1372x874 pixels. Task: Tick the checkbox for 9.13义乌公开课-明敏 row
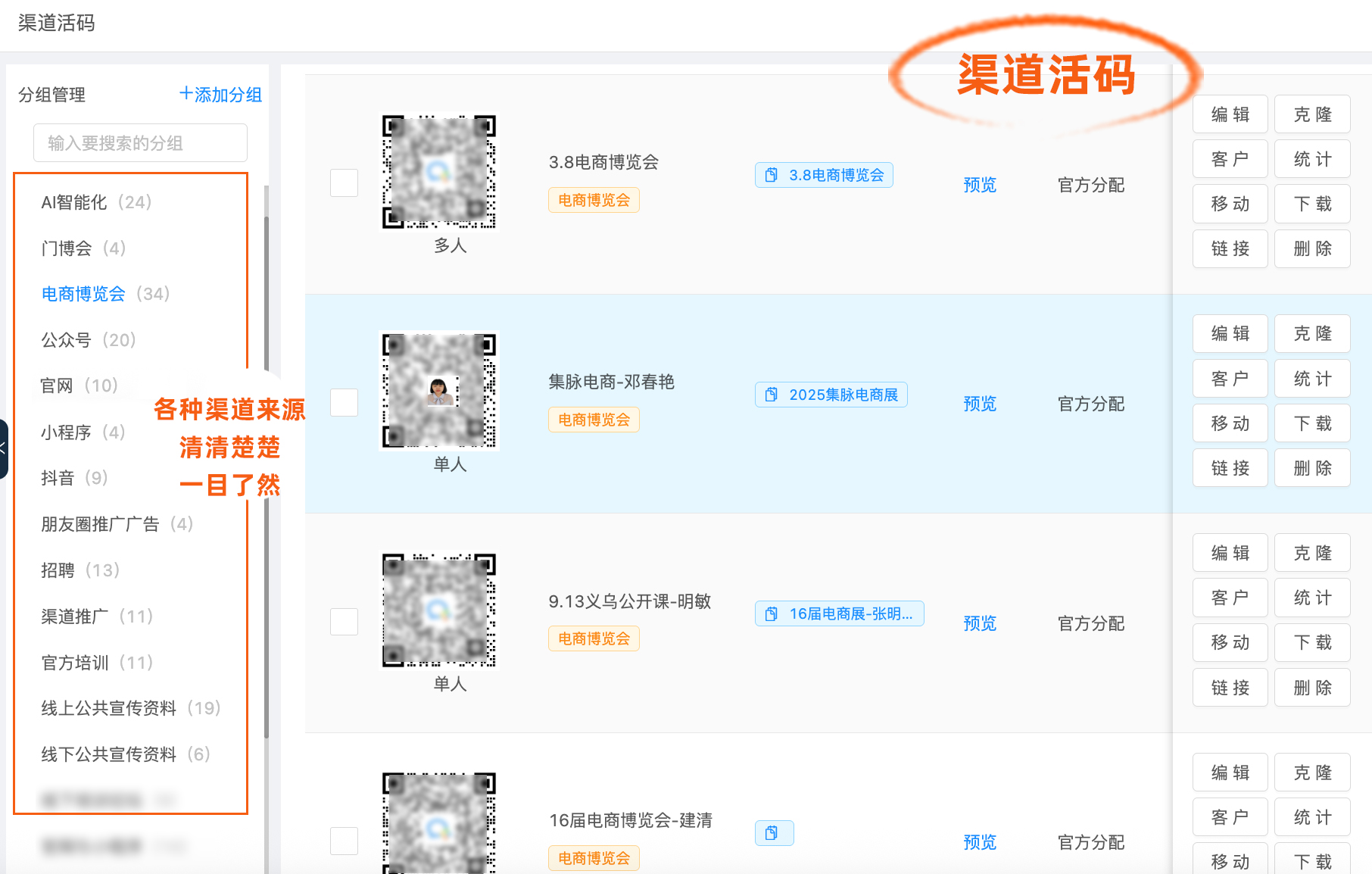pos(344,622)
